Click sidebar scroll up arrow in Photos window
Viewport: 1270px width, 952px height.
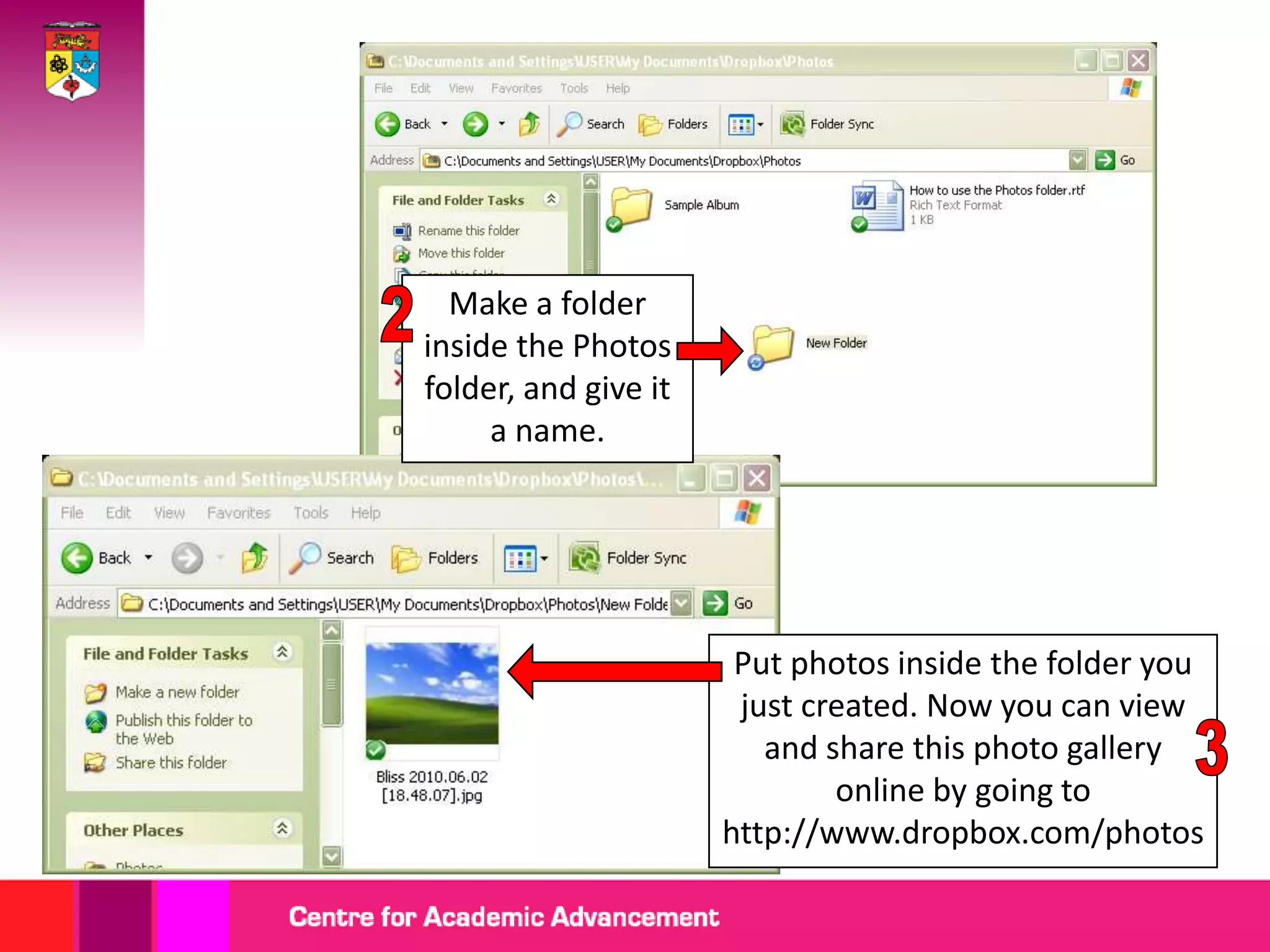click(x=591, y=182)
